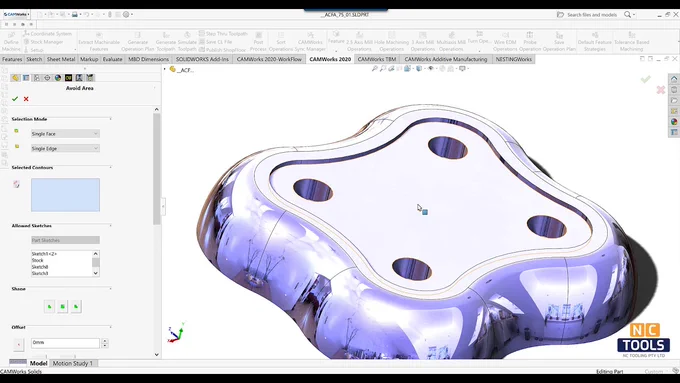Switch to Evaluate ribbon tab
680x383 pixels.
point(112,59)
